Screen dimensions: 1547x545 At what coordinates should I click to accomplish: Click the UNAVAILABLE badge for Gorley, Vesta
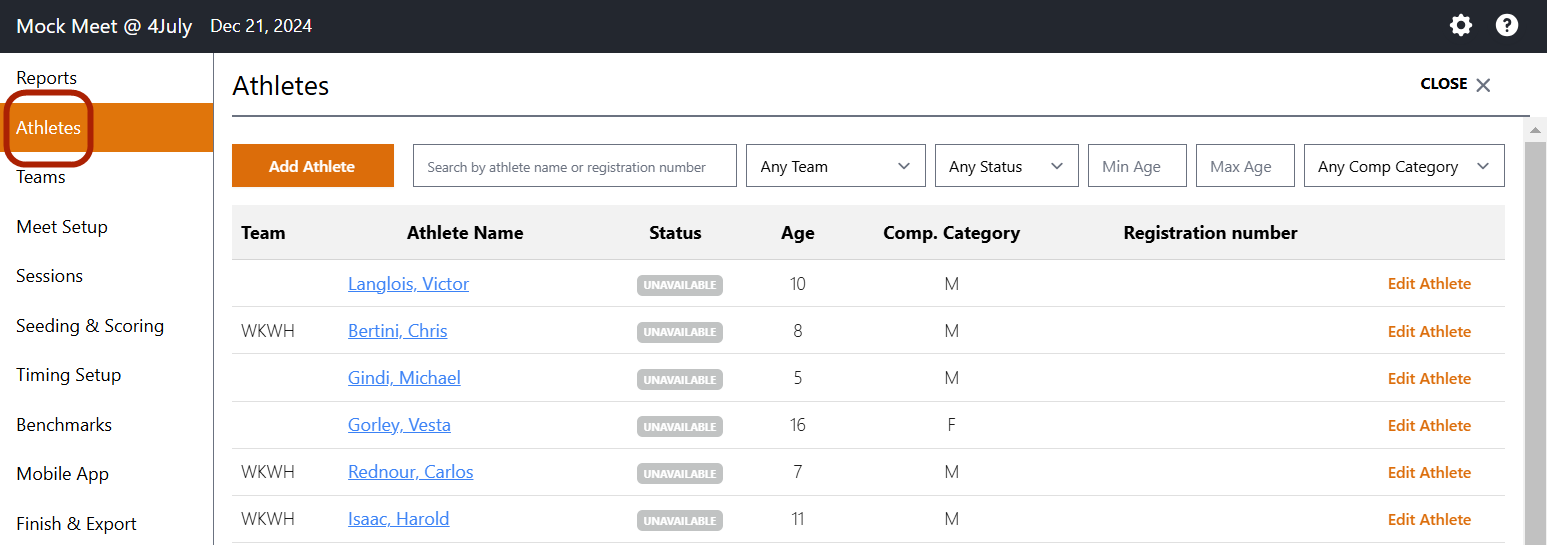[x=680, y=426]
